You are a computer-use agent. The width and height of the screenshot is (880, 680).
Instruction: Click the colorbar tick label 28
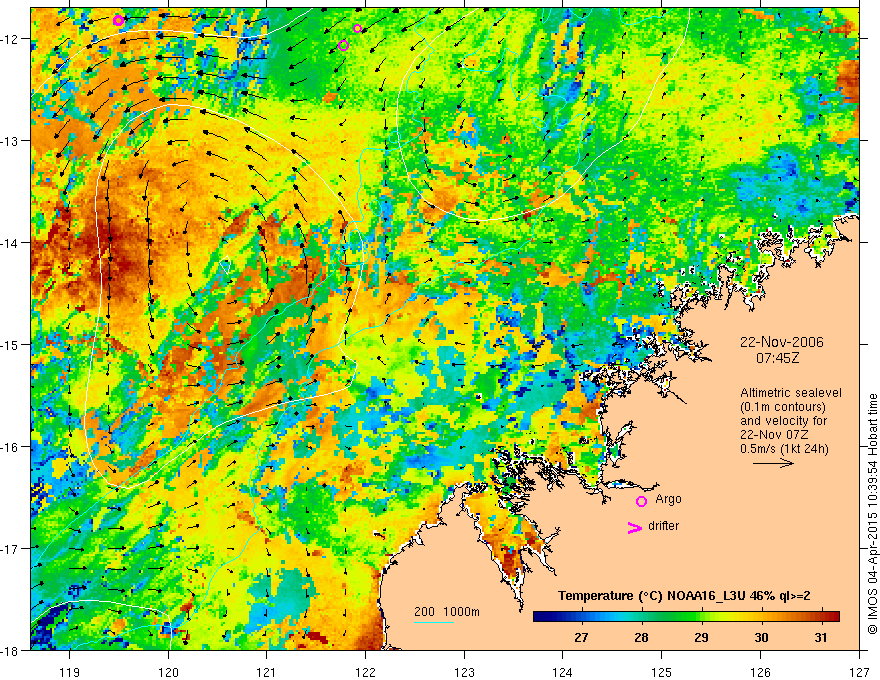click(641, 637)
